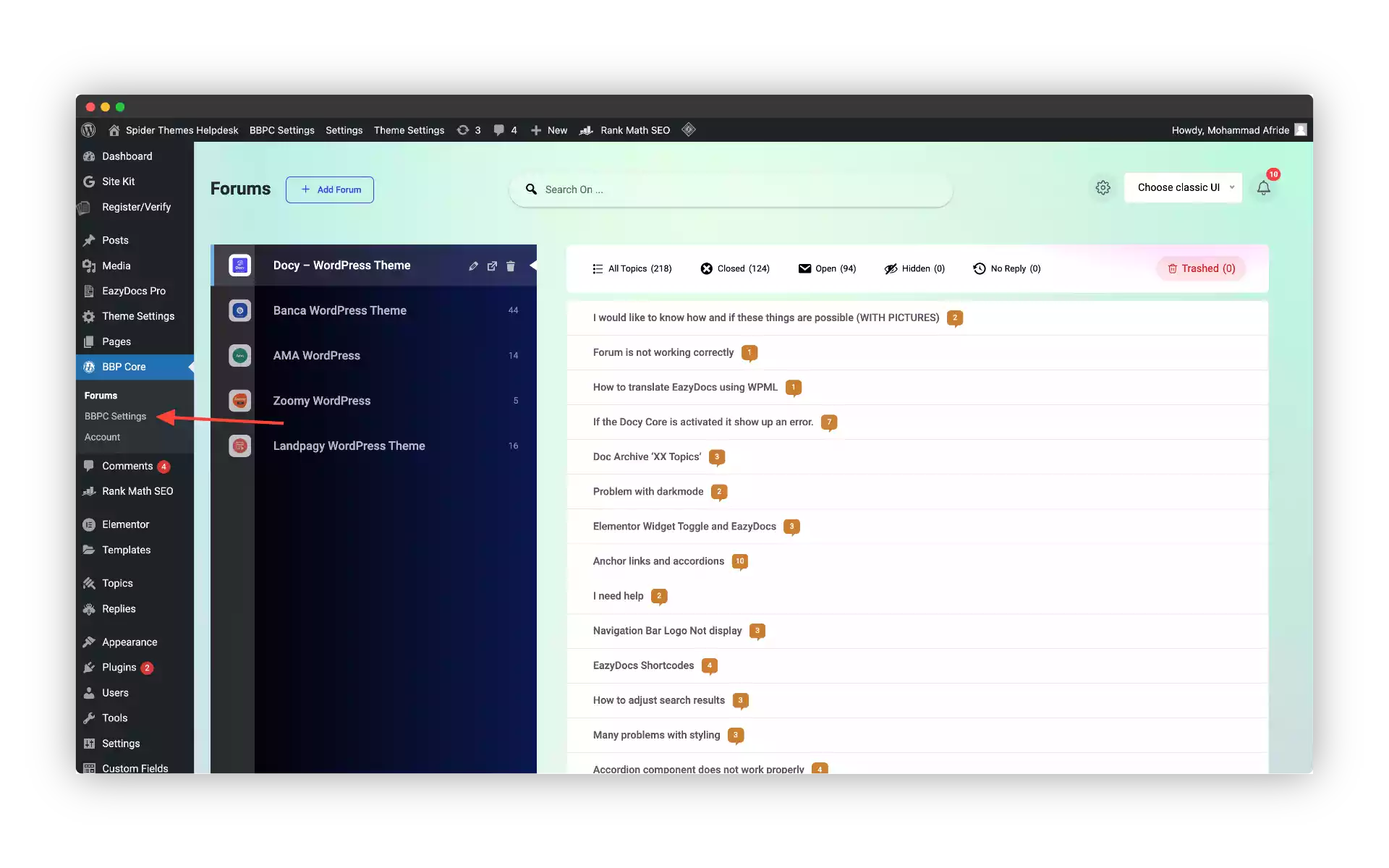Open the notifications bell showing 10

(1264, 187)
